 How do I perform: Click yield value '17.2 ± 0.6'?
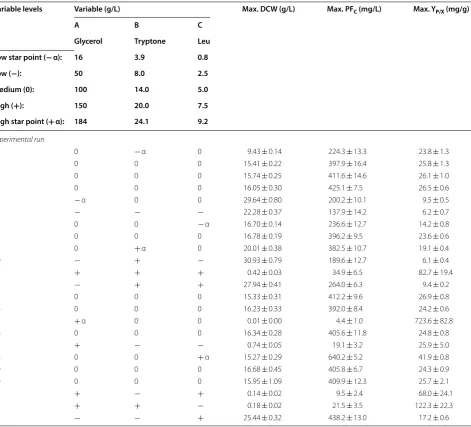[x=434, y=418]
